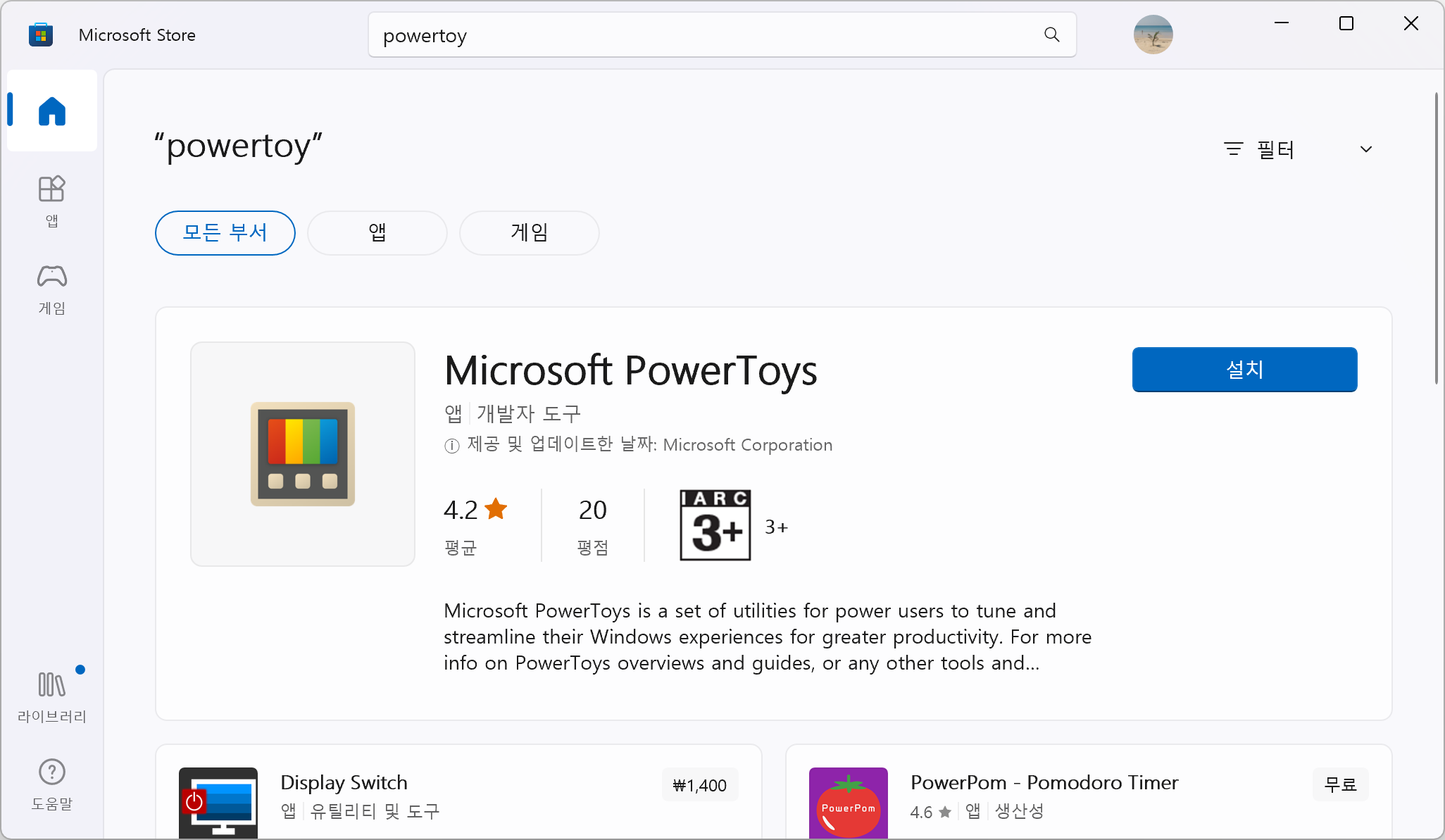1445x840 pixels.
Task: Select the 게임 filter pill
Action: (529, 232)
